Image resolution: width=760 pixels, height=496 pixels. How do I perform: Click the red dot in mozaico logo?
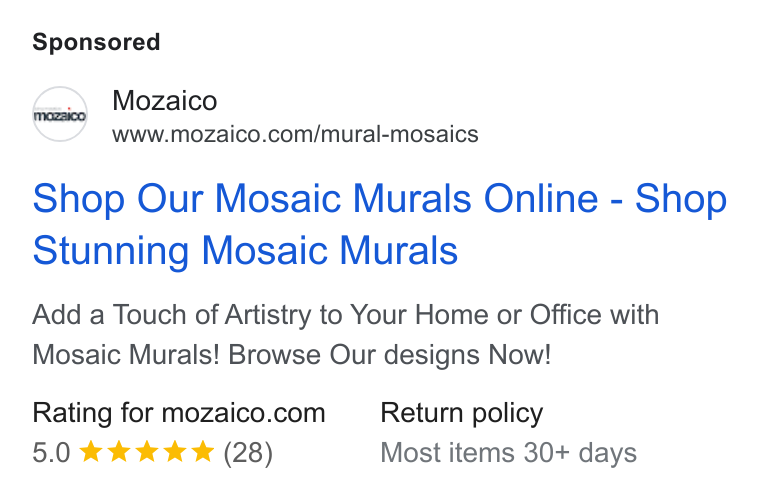tap(69, 109)
